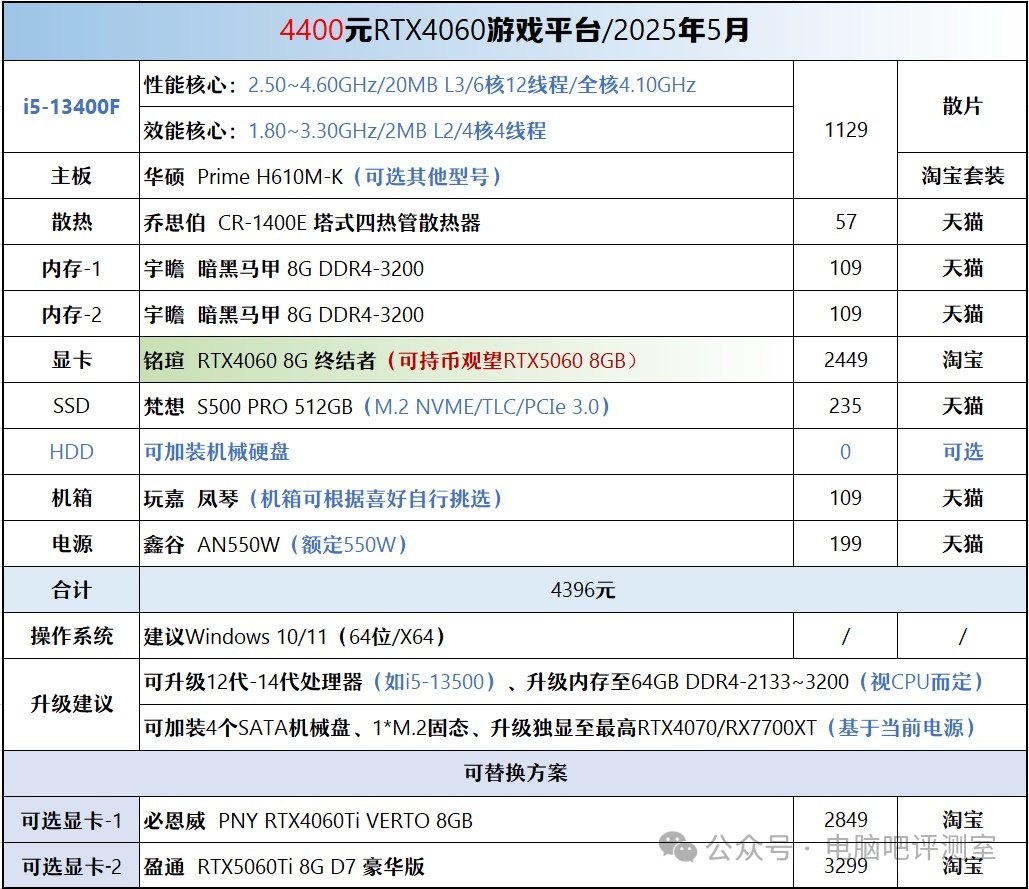Click the 淘宝套装 source cell

(962, 176)
